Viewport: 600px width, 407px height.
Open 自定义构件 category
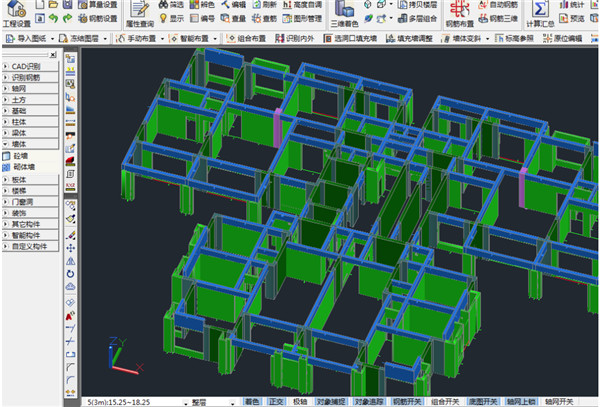(30, 246)
